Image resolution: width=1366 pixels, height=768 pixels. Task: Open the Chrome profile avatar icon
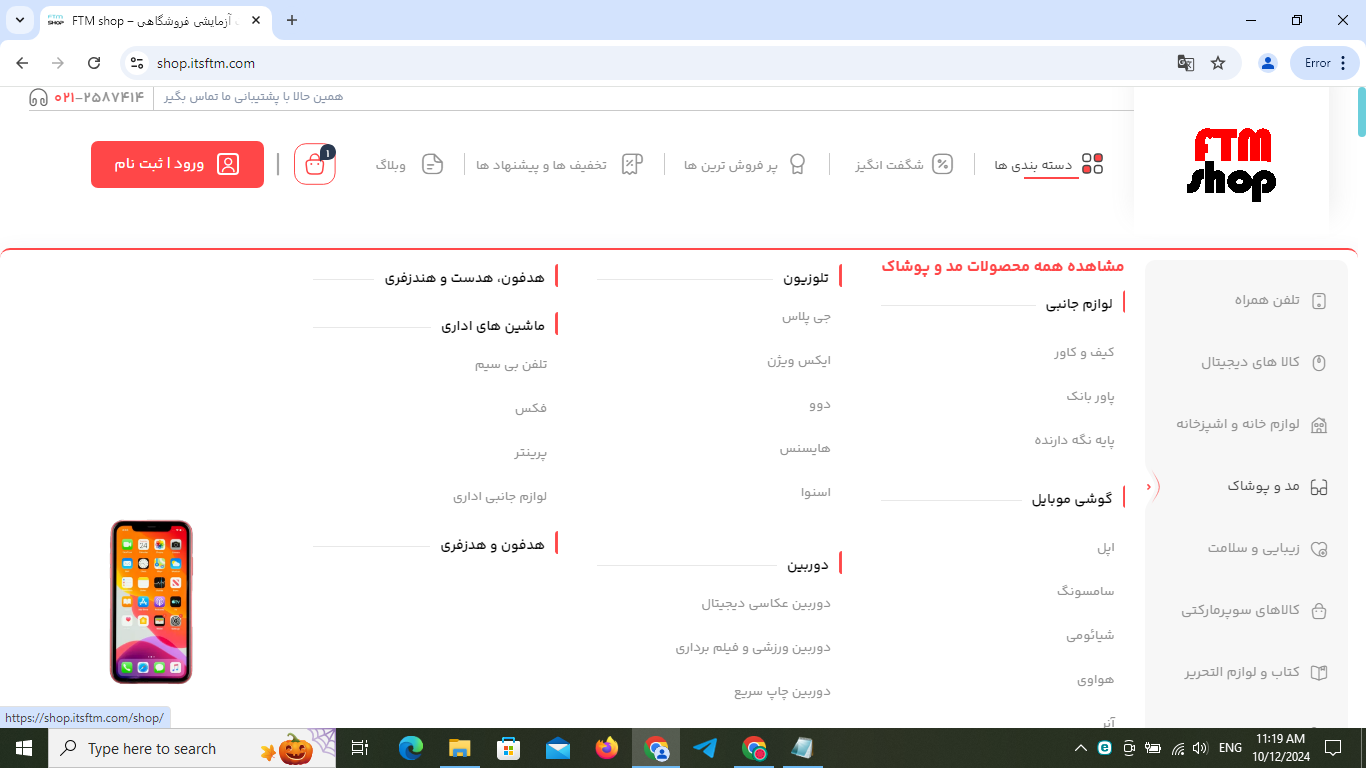click(1268, 63)
